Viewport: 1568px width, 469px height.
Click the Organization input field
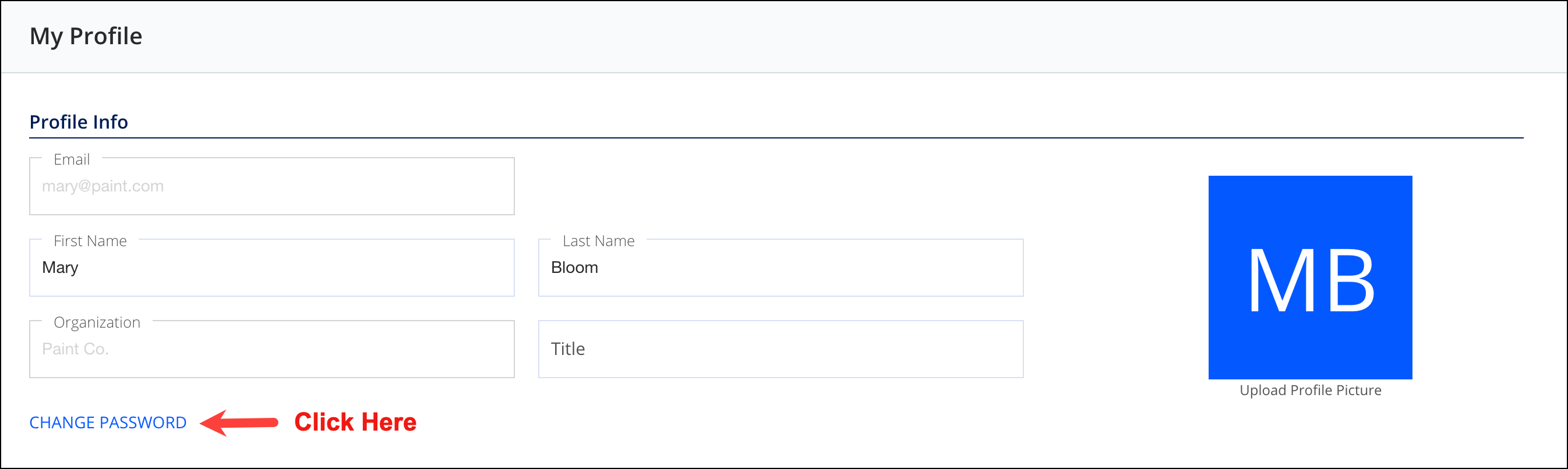pyautogui.click(x=271, y=349)
